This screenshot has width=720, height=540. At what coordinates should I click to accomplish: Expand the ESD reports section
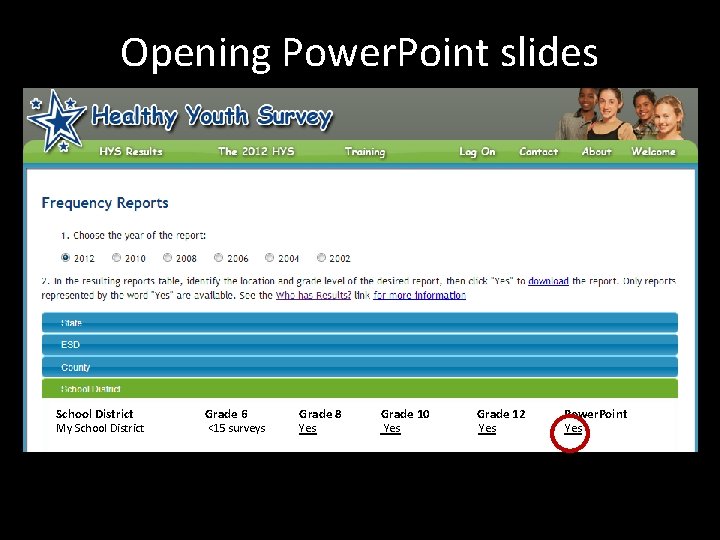(360, 345)
